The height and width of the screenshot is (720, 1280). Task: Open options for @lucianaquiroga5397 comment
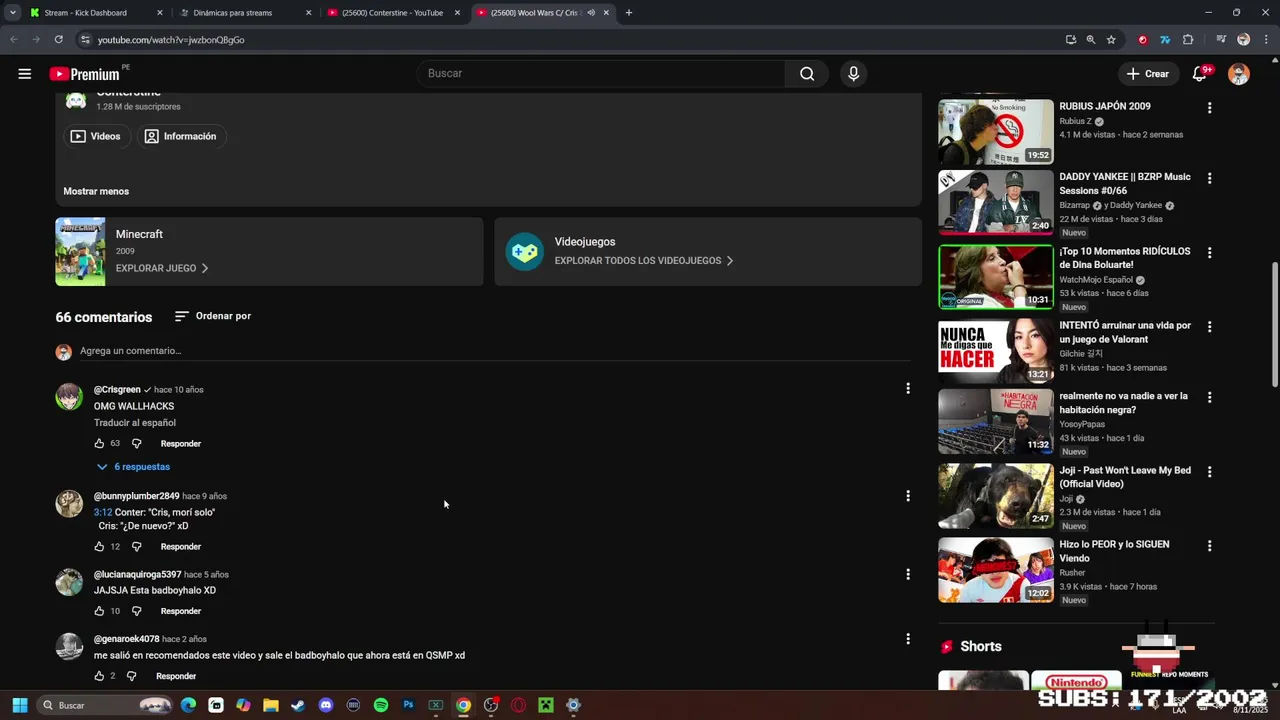908,574
